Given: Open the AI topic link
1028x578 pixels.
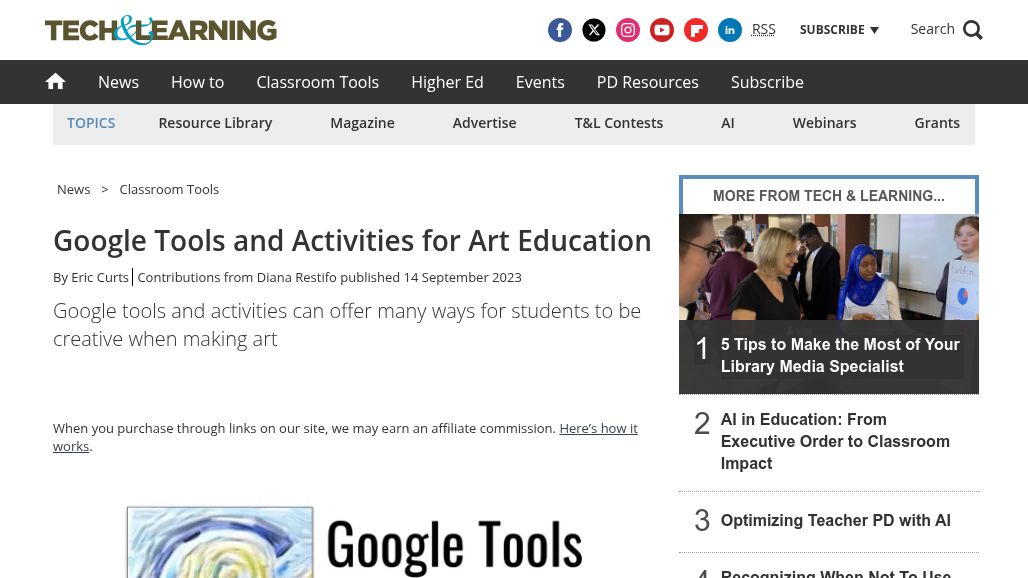Looking at the screenshot, I should click(x=728, y=123).
